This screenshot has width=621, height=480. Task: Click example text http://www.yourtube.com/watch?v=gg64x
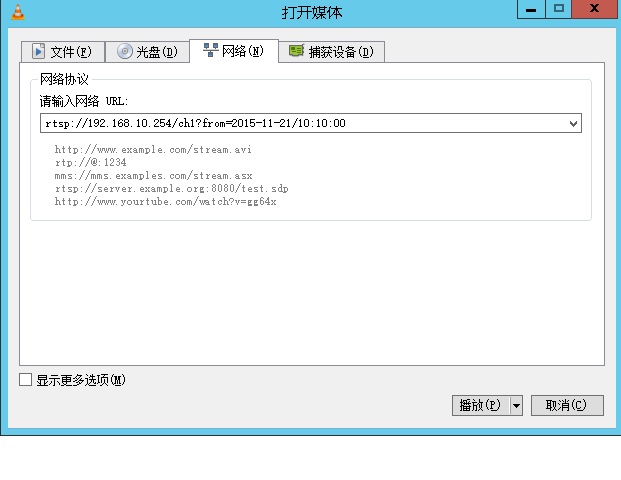coord(165,202)
